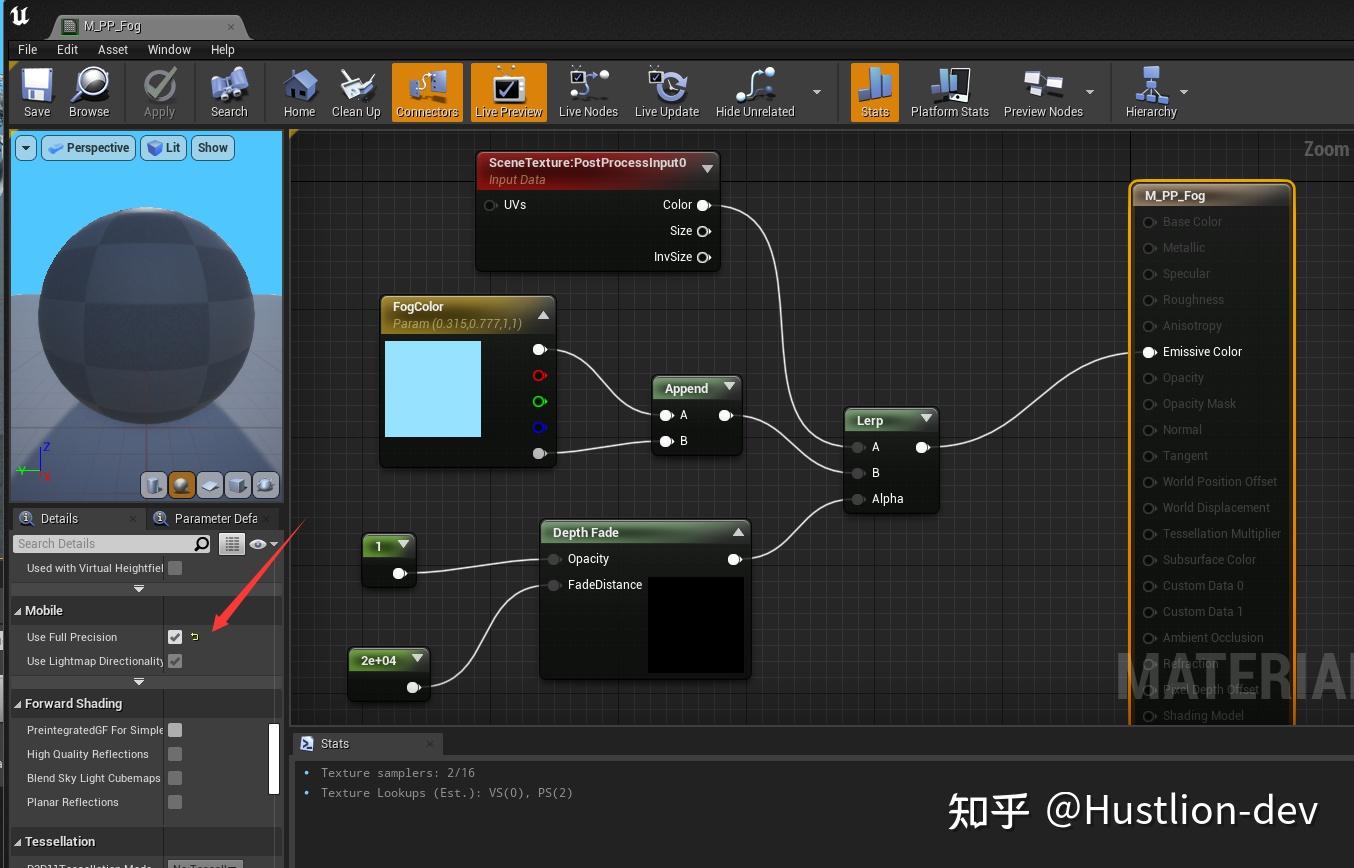Screen dimensions: 1354x868
Task: Enable Planar Reflections
Action: point(175,801)
